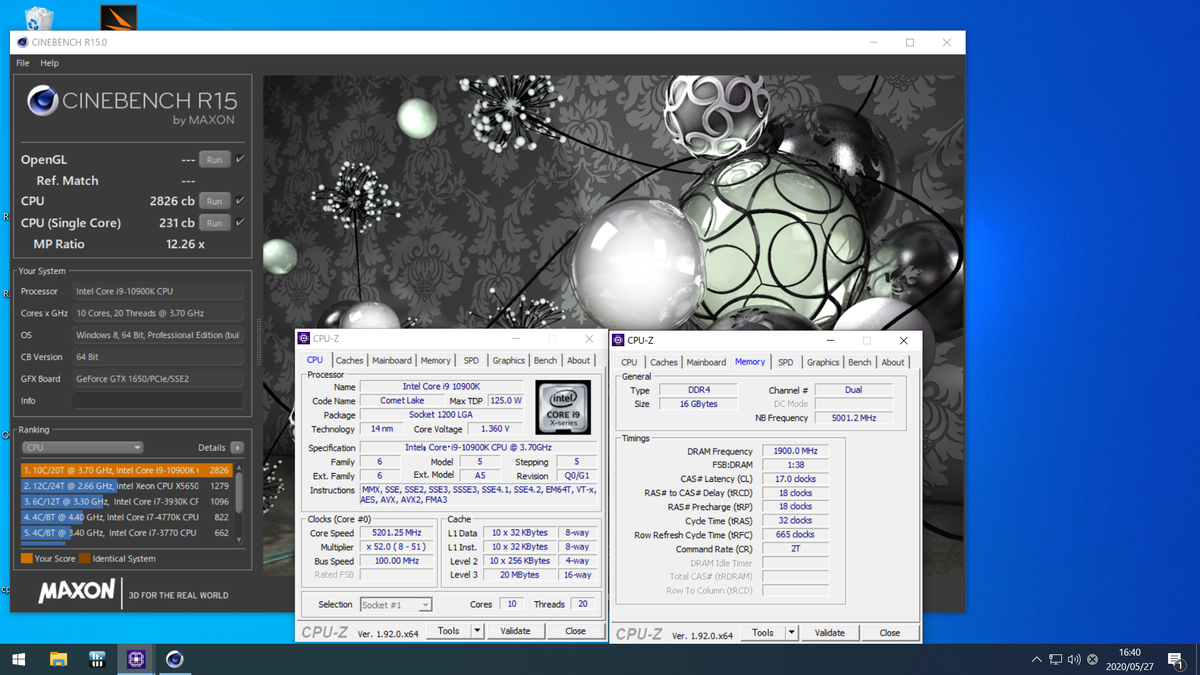Expand Tools dropdown arrow in right CPU-Z
This screenshot has width=1200, height=675.
coord(791,633)
